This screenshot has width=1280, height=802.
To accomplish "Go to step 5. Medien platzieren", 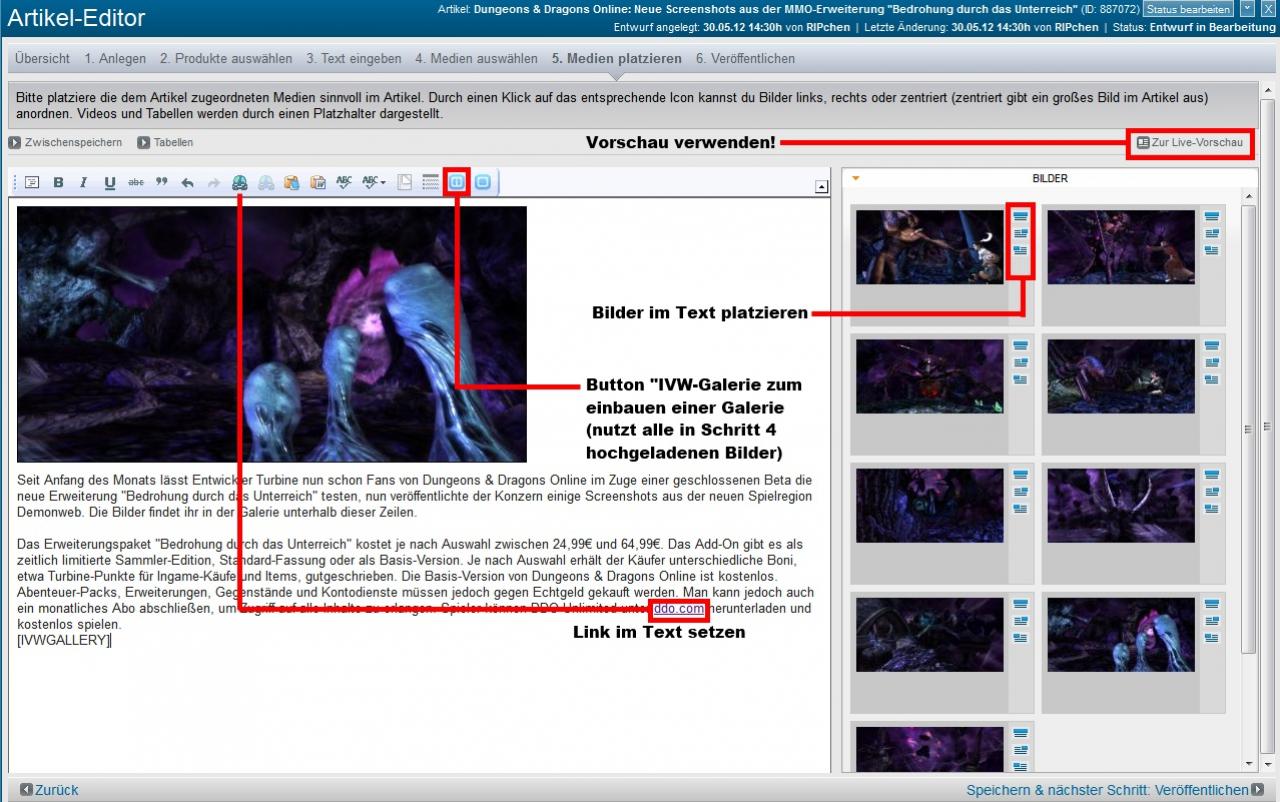I will (616, 59).
